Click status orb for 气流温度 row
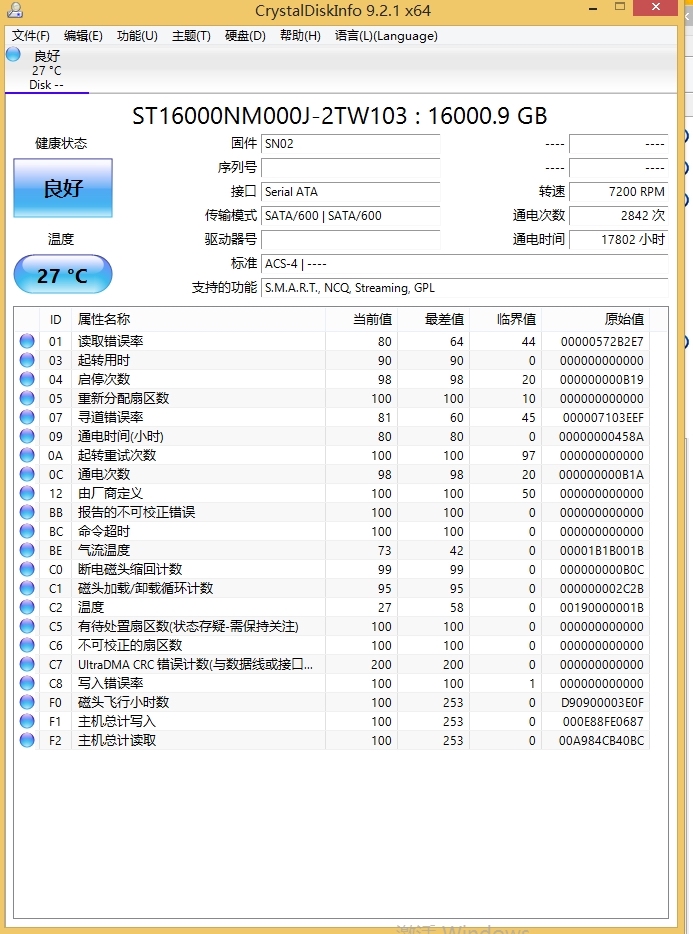This screenshot has height=934, width=693. pos(27,550)
